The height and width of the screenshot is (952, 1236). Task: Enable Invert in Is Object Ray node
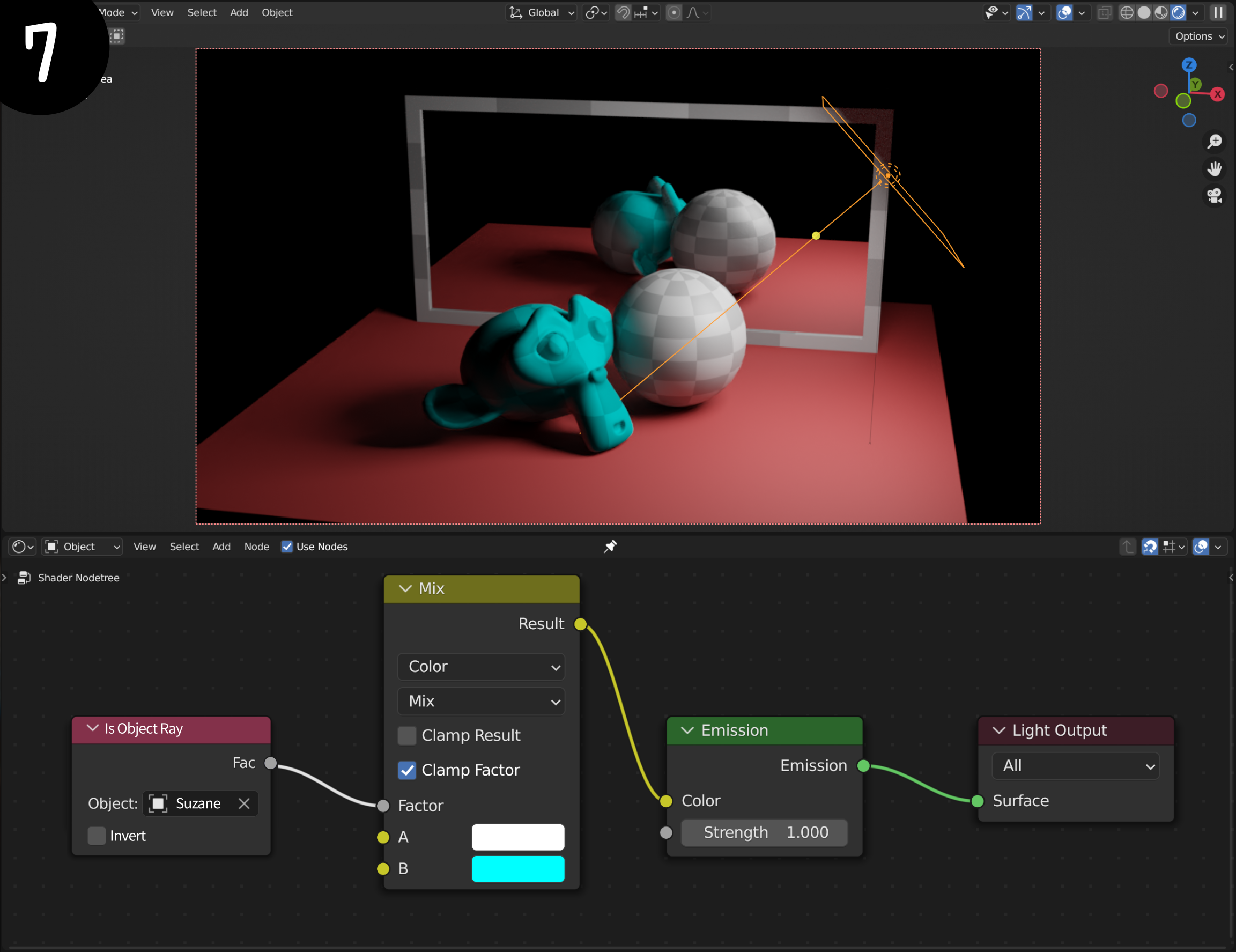click(x=97, y=836)
